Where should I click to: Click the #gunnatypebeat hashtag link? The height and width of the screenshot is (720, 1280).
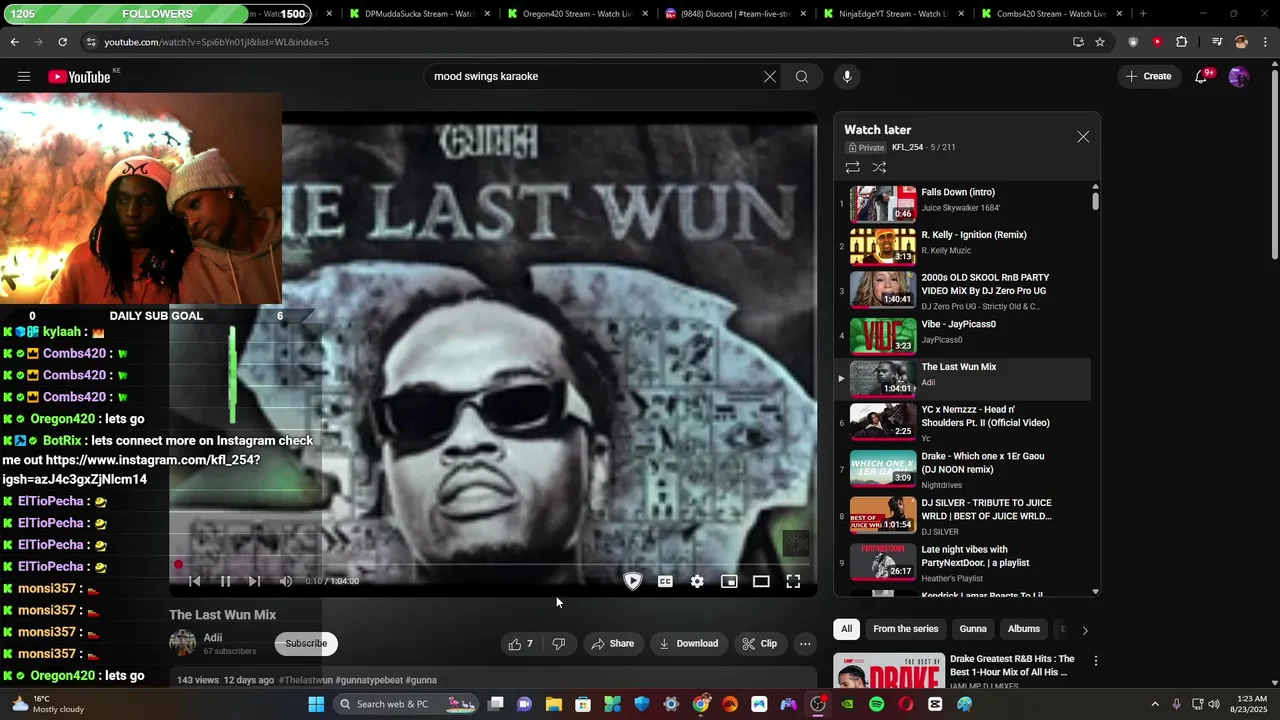click(369, 680)
